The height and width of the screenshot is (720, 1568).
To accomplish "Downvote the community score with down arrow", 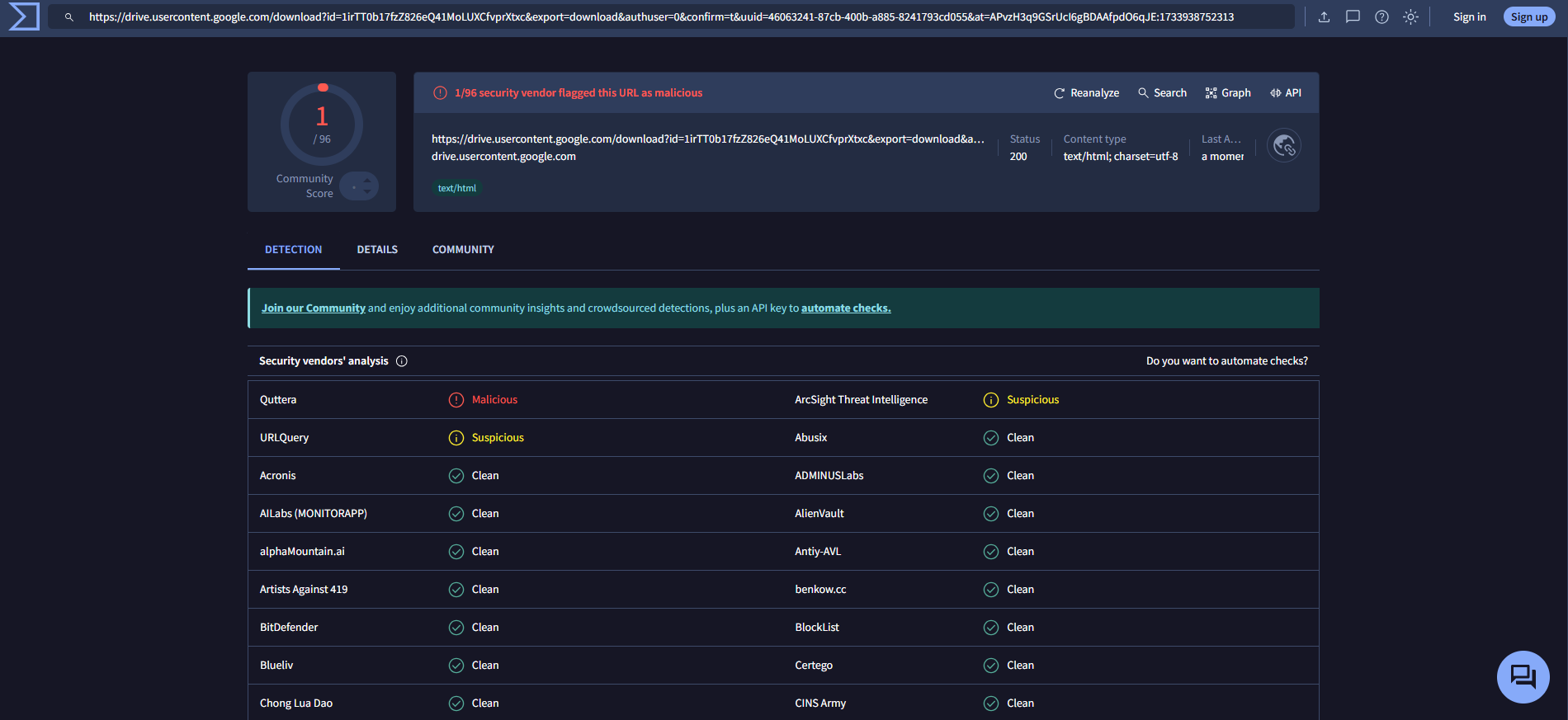I will coord(367,192).
